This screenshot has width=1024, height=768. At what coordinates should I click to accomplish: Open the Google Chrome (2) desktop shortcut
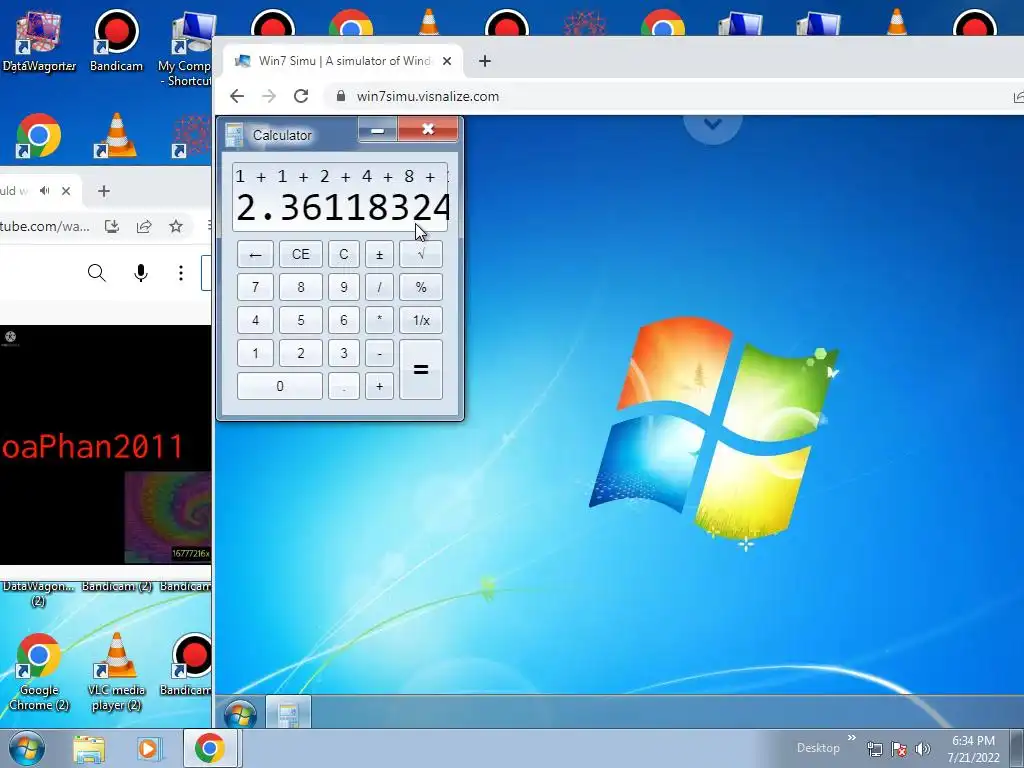39,672
